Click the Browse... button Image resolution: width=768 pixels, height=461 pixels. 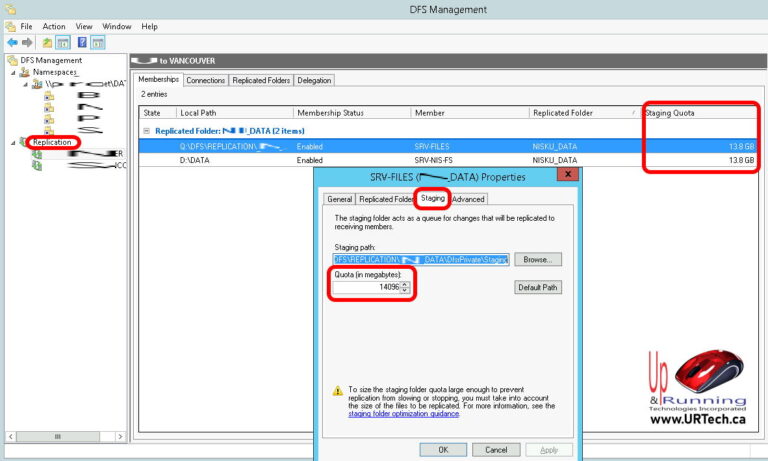coord(538,259)
